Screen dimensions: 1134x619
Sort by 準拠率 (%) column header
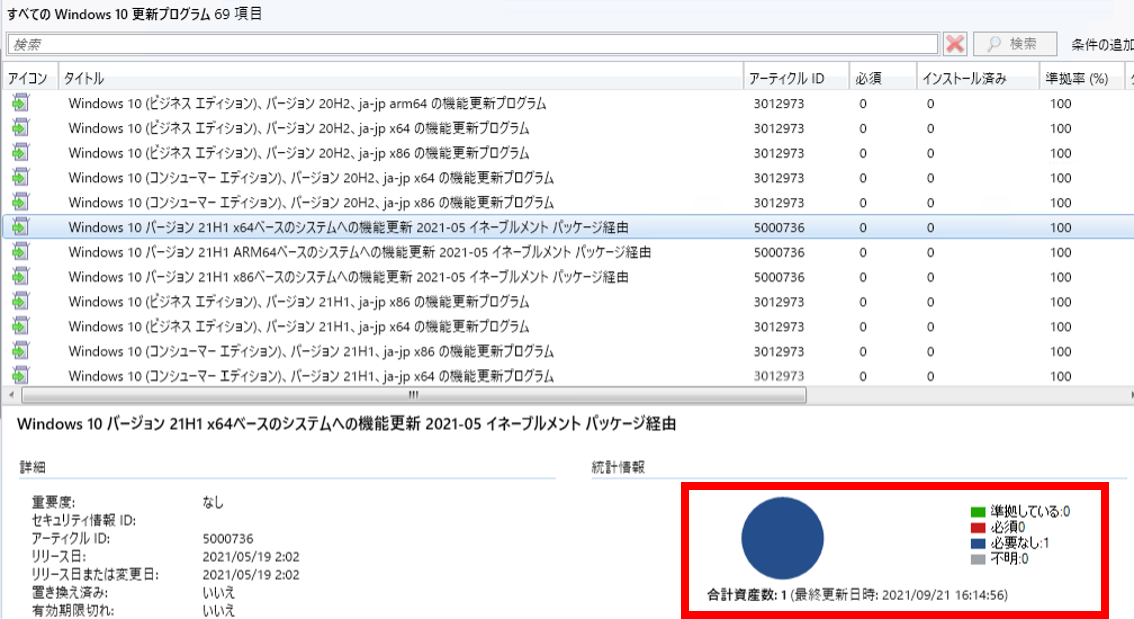click(1081, 78)
